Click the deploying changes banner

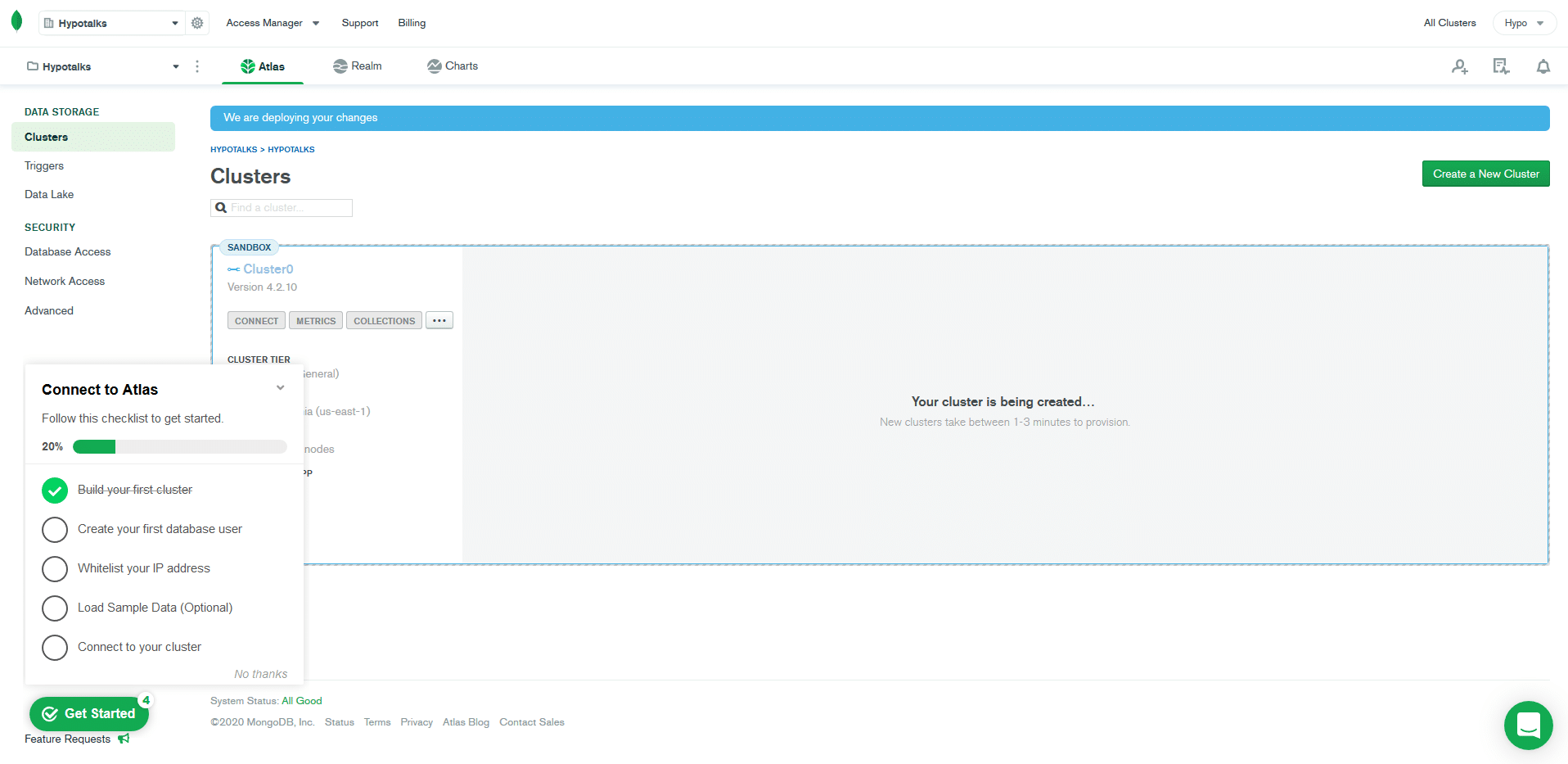880,118
